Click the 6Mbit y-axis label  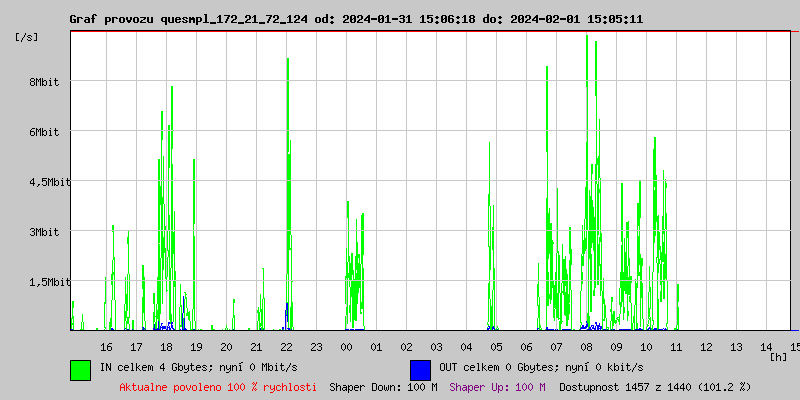[44, 132]
